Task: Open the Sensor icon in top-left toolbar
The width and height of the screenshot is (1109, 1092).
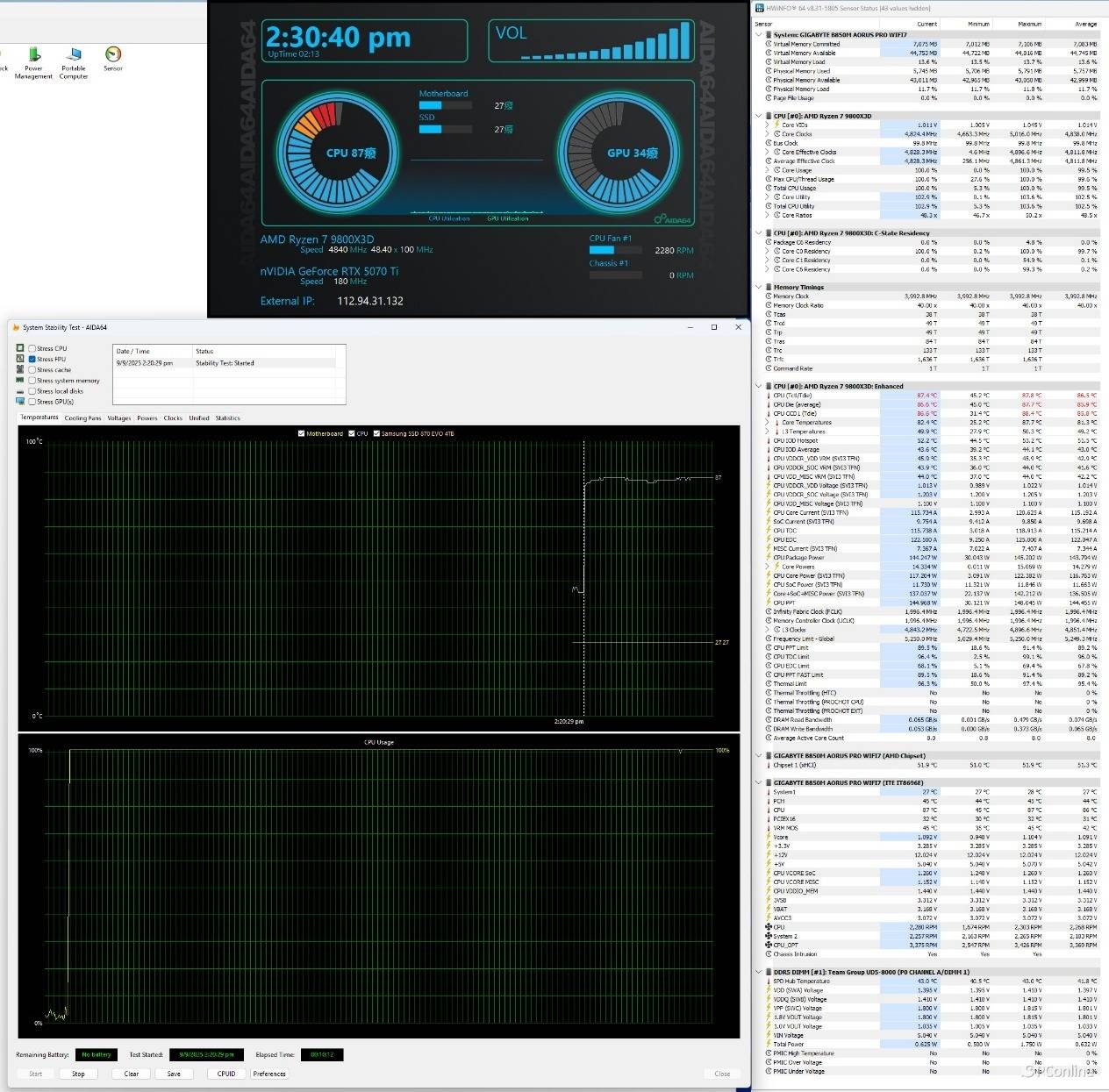Action: click(x=113, y=55)
